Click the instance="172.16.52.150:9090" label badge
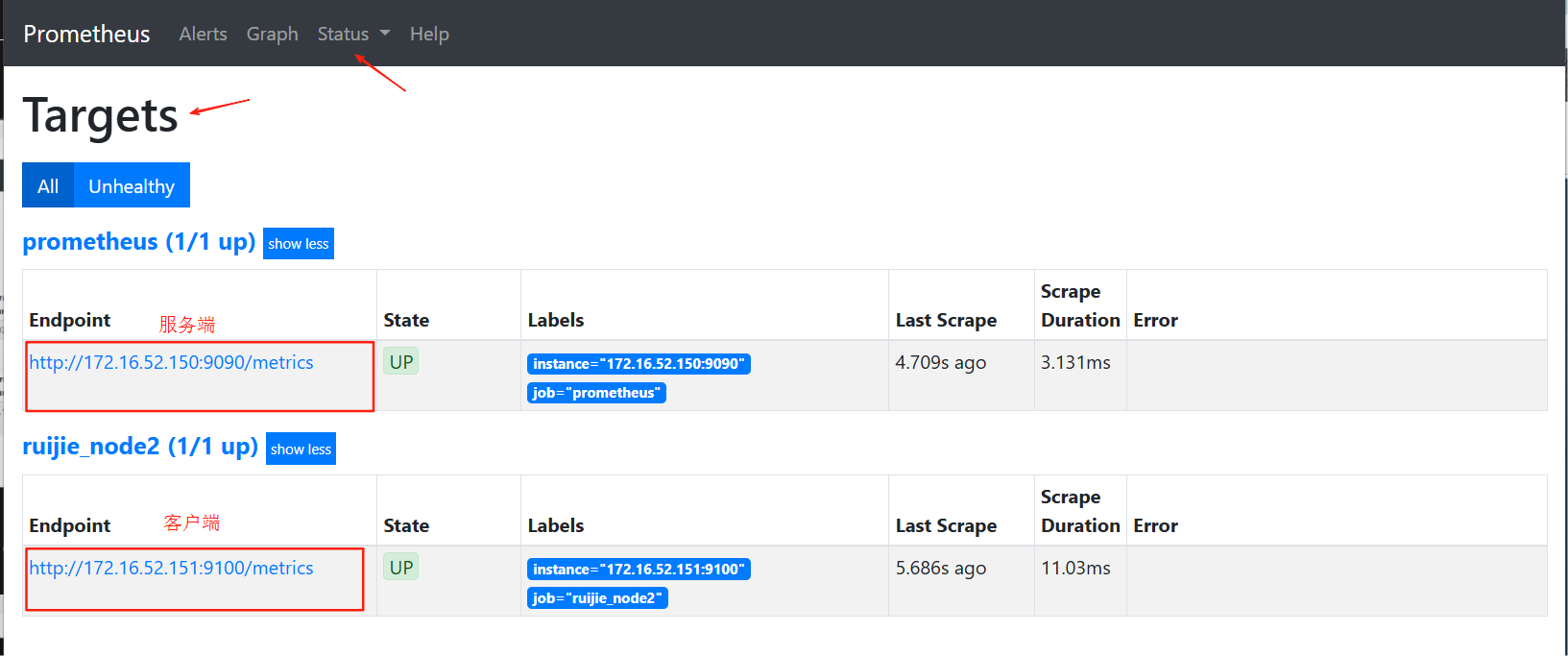This screenshot has width=1568, height=656. [639, 364]
